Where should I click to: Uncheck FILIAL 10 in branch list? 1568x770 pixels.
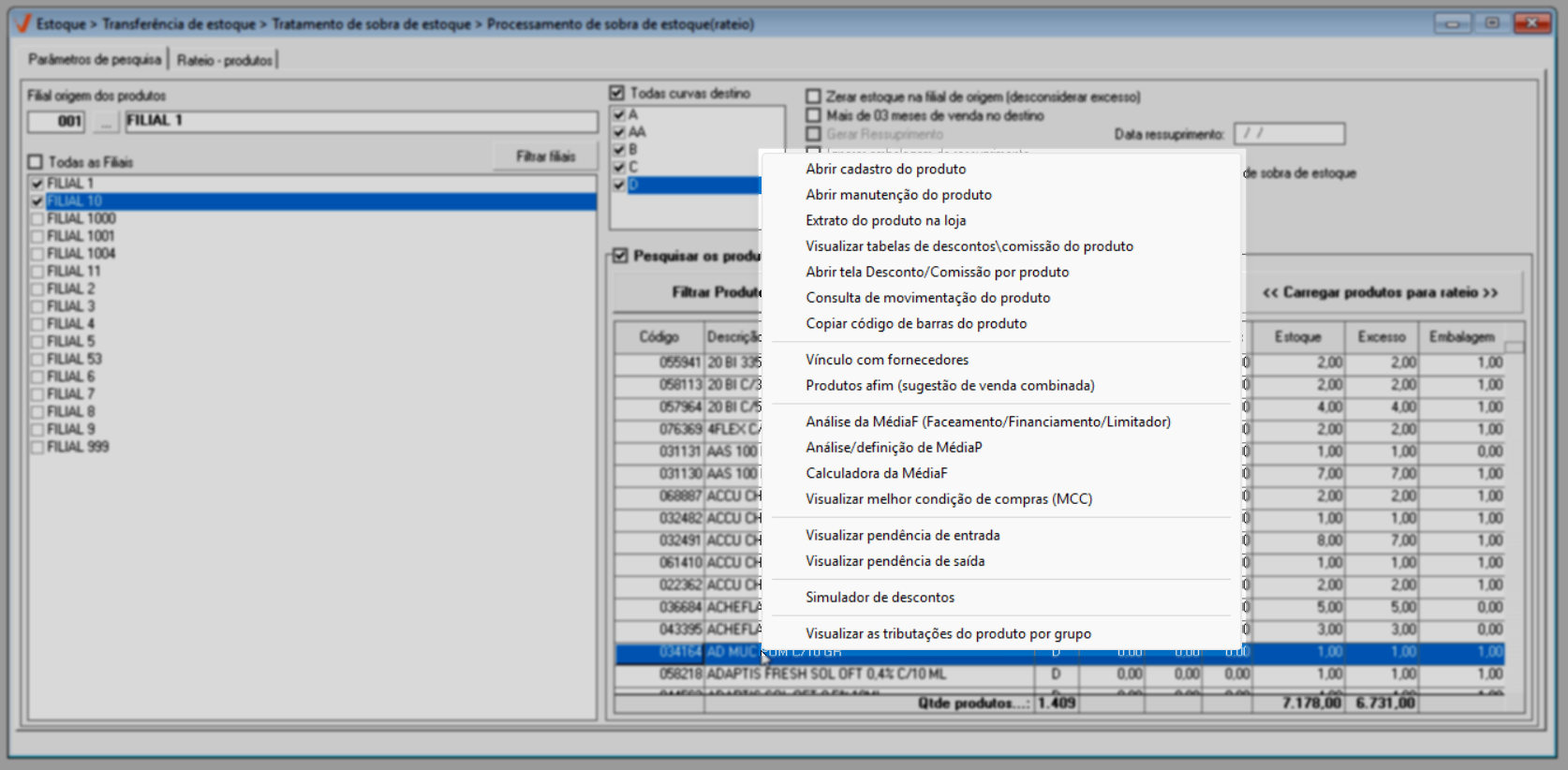click(x=37, y=201)
